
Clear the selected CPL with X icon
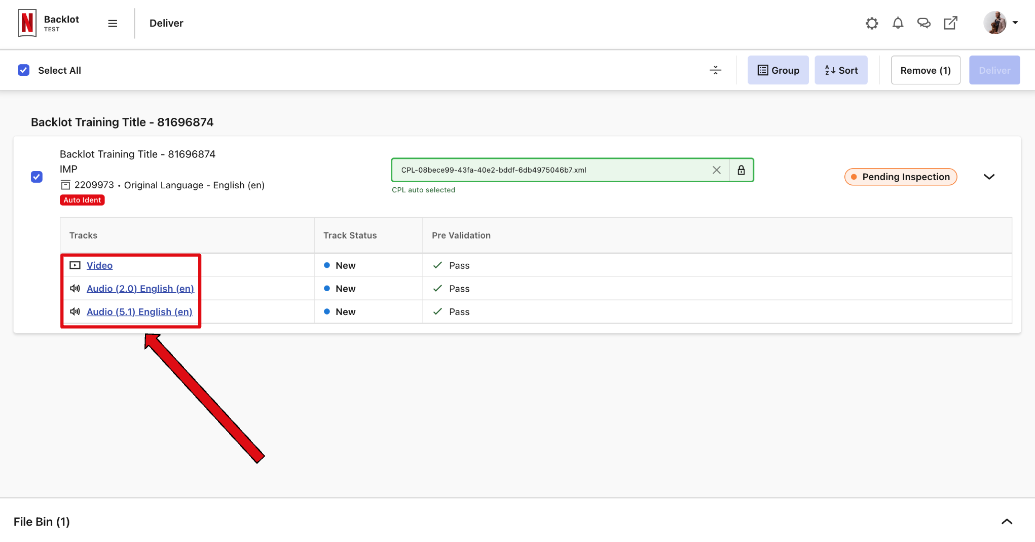tap(716, 170)
